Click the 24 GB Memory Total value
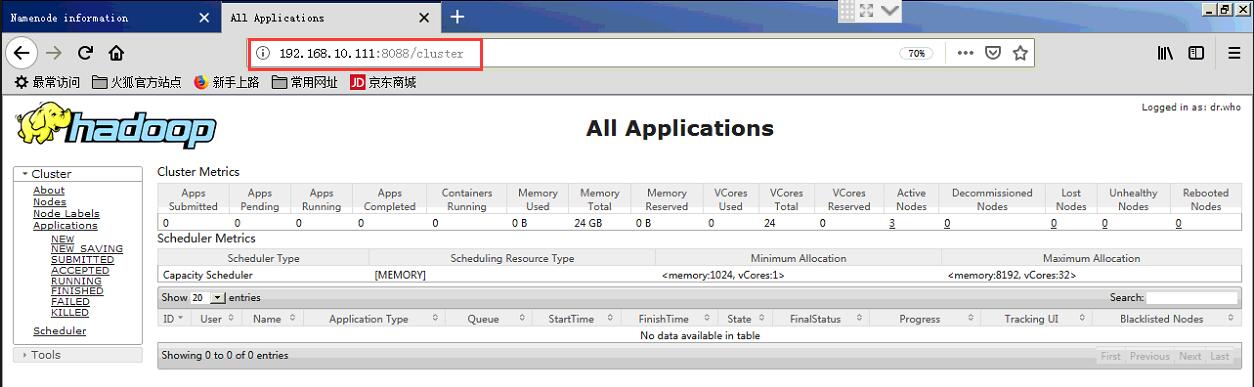This screenshot has height=387, width=1254. [587, 223]
